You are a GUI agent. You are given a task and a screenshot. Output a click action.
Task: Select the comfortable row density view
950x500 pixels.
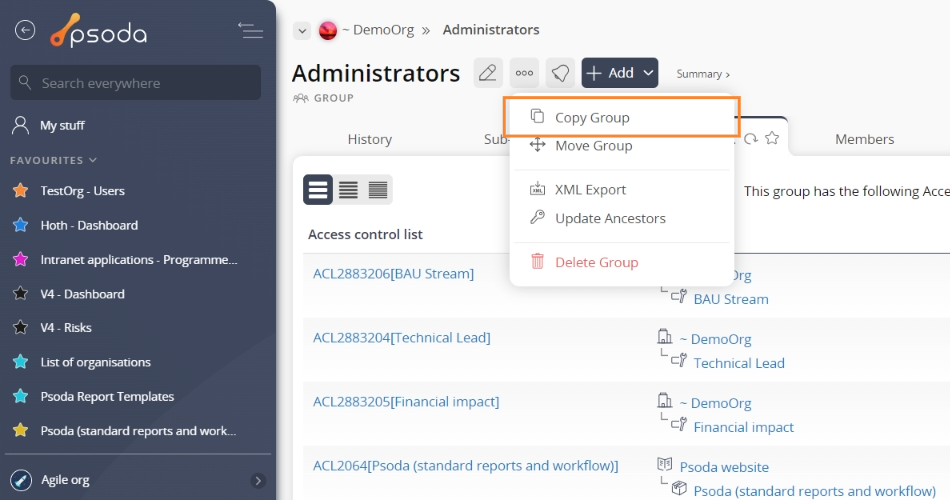pyautogui.click(x=318, y=190)
